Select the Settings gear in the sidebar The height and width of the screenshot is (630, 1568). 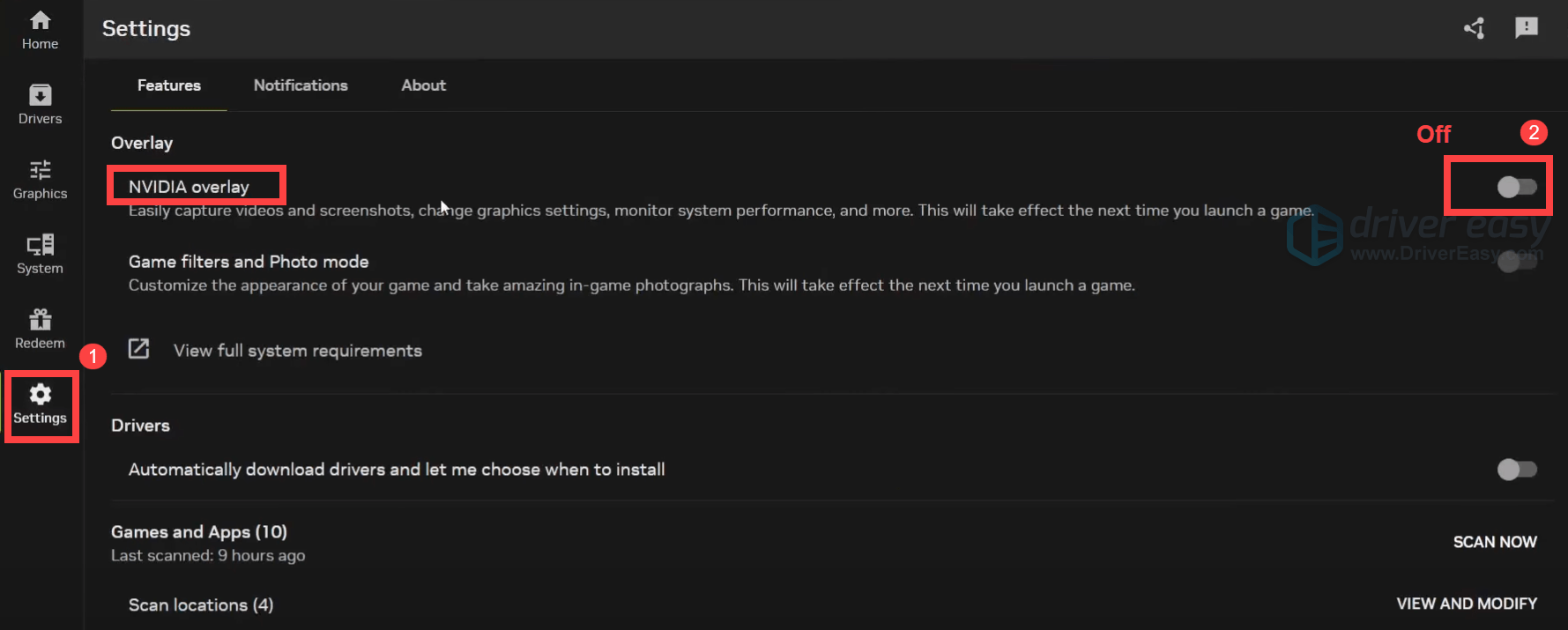pos(41,404)
